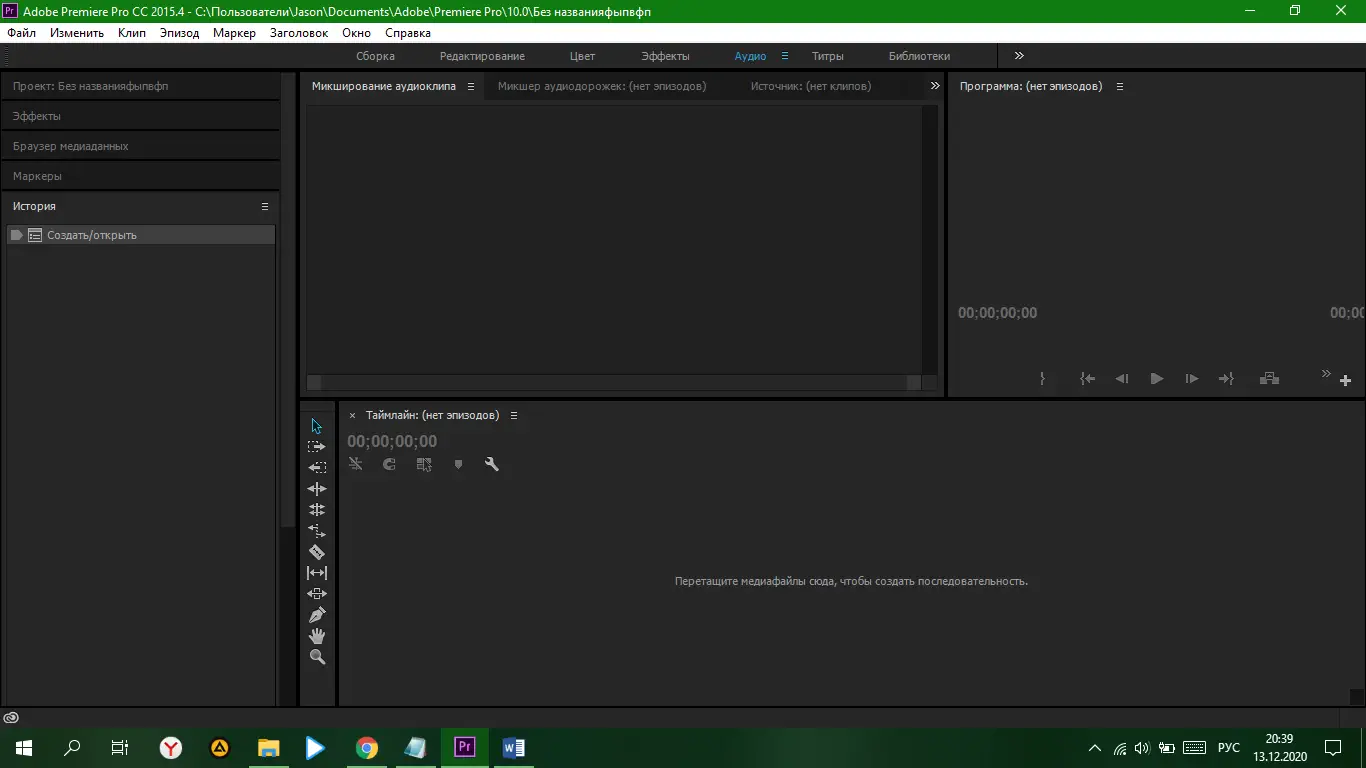
Task: Switch to the Титры workspace
Action: pyautogui.click(x=827, y=56)
